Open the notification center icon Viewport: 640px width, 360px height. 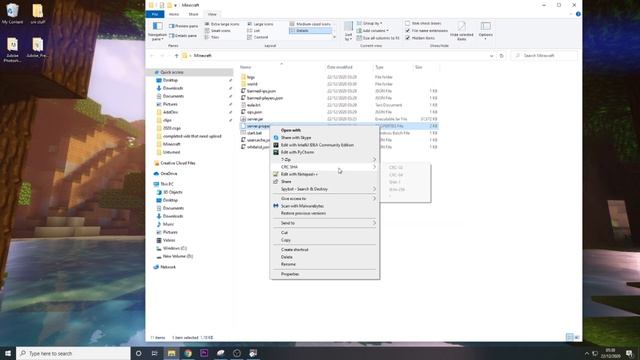click(629, 353)
